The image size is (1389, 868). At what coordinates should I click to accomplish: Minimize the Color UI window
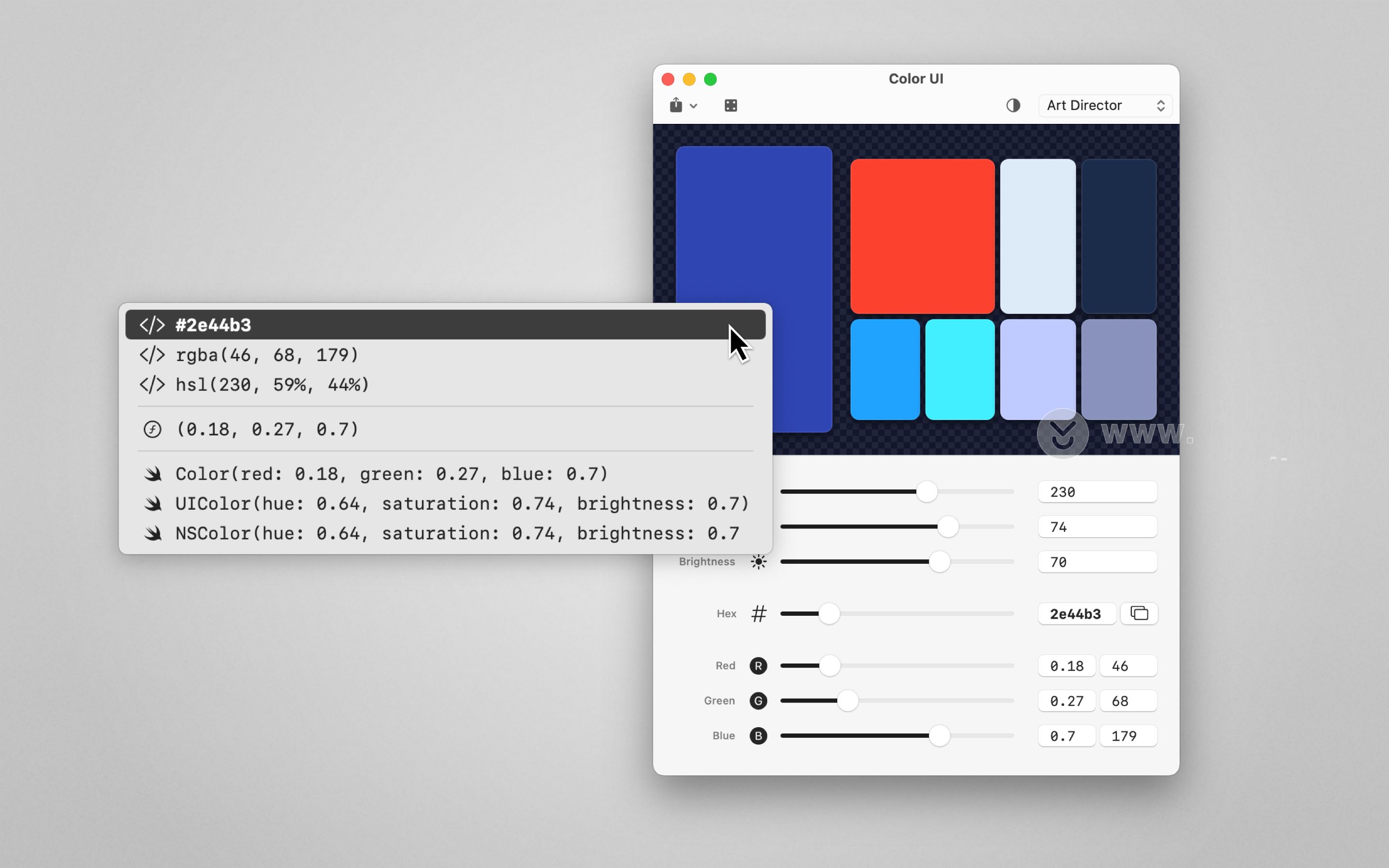click(689, 79)
